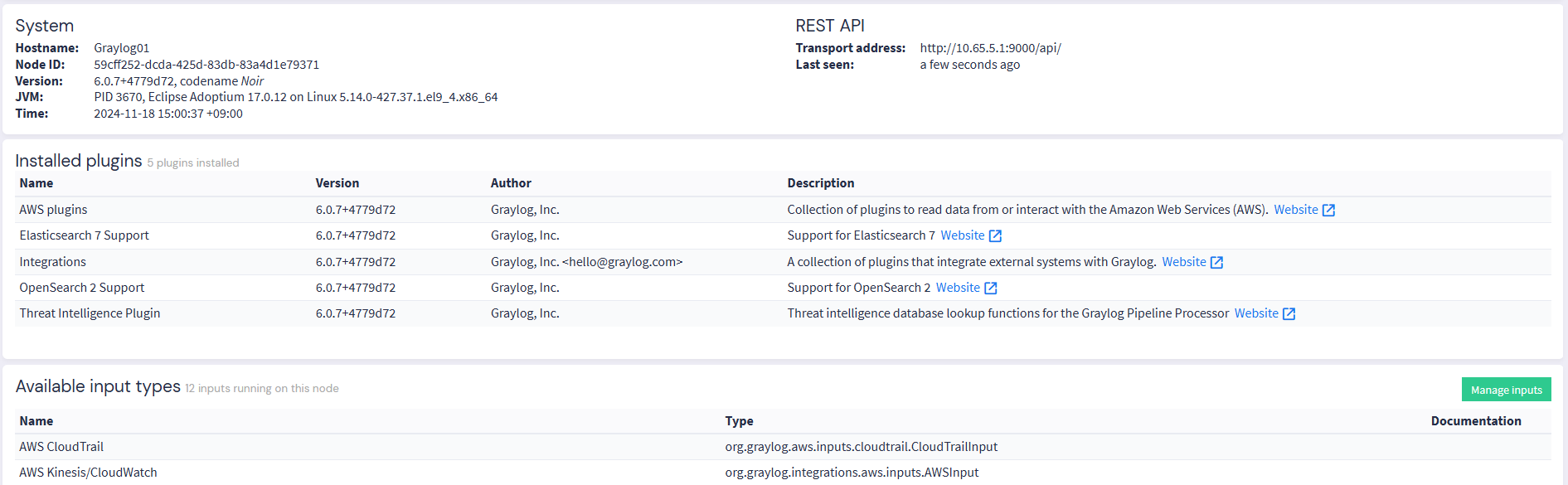Image resolution: width=1568 pixels, height=485 pixels.
Task: Select the AWS Kinesis/CloudWatch input type row
Action: pyautogui.click(x=88, y=473)
